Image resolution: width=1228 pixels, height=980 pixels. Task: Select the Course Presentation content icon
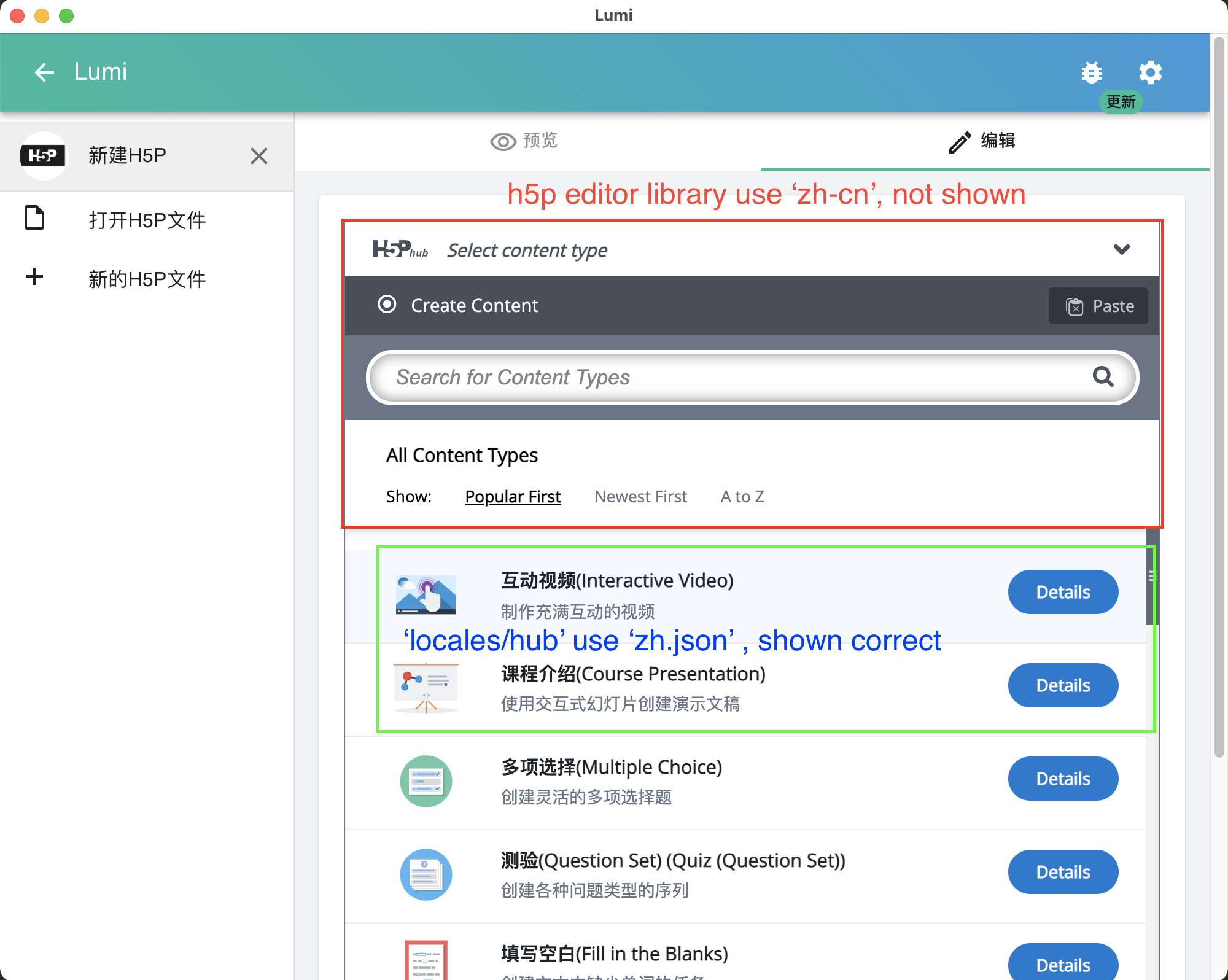[x=426, y=688]
